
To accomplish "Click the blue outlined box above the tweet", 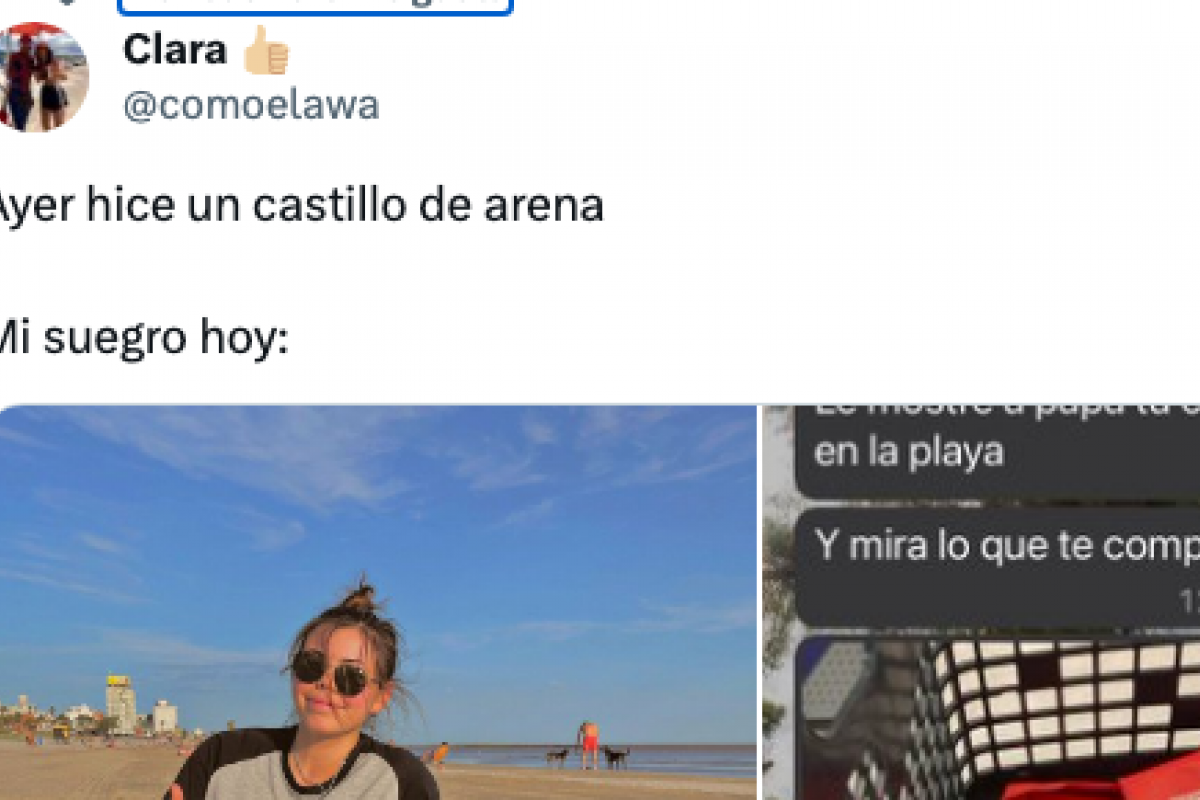I will pyautogui.click(x=315, y=7).
